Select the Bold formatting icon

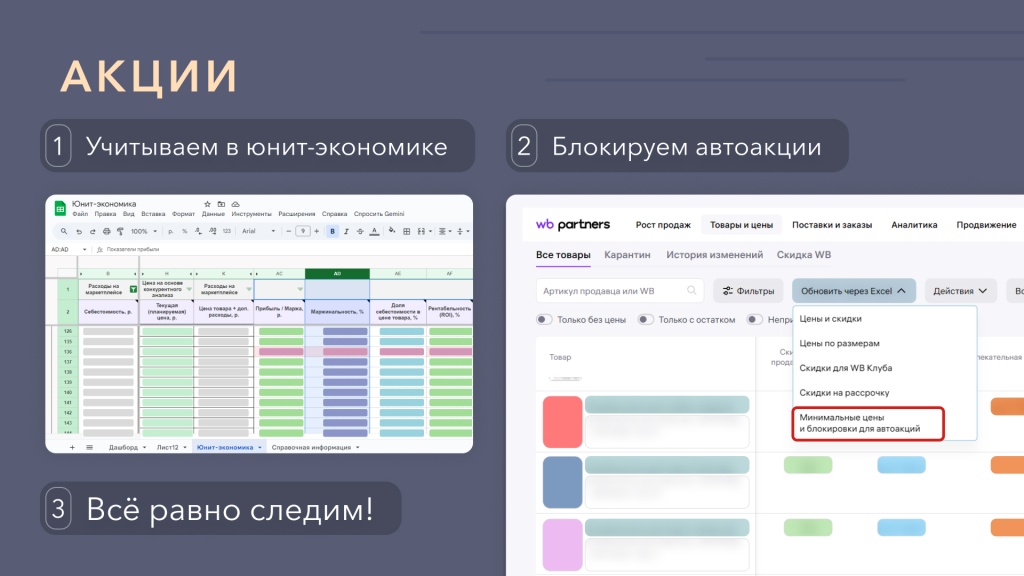[x=333, y=232]
